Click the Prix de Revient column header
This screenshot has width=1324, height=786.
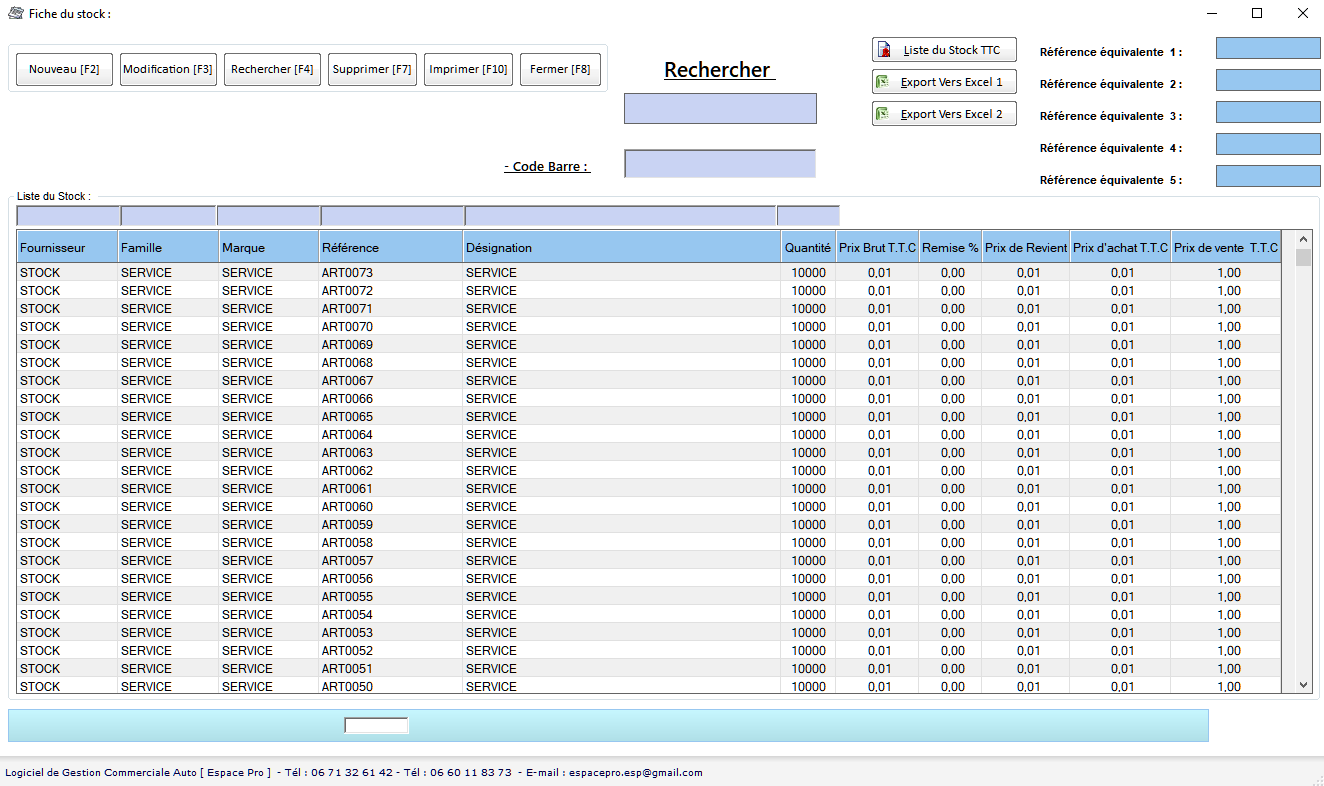pos(1026,248)
